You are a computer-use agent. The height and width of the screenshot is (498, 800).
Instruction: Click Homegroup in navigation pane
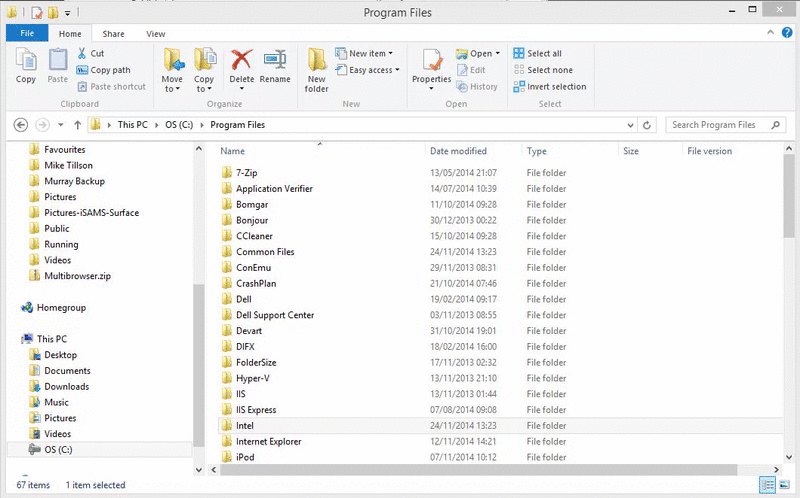click(x=53, y=308)
